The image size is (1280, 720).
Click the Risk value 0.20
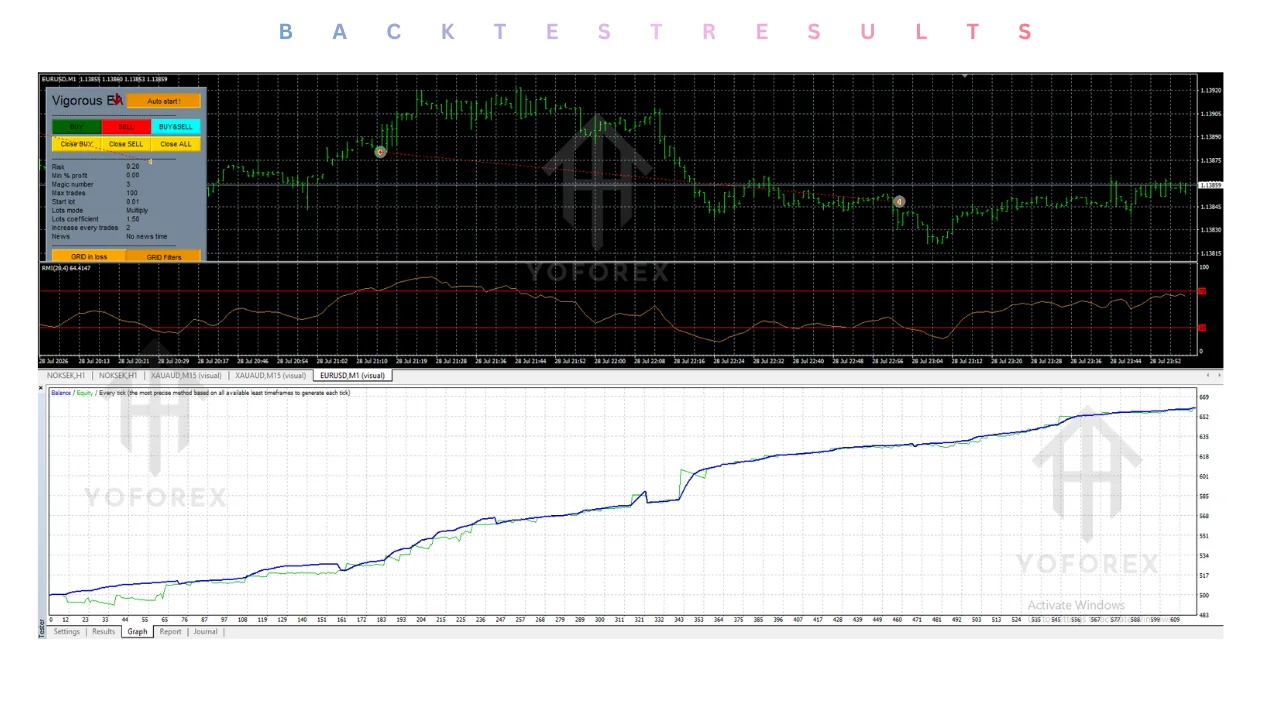coord(133,167)
